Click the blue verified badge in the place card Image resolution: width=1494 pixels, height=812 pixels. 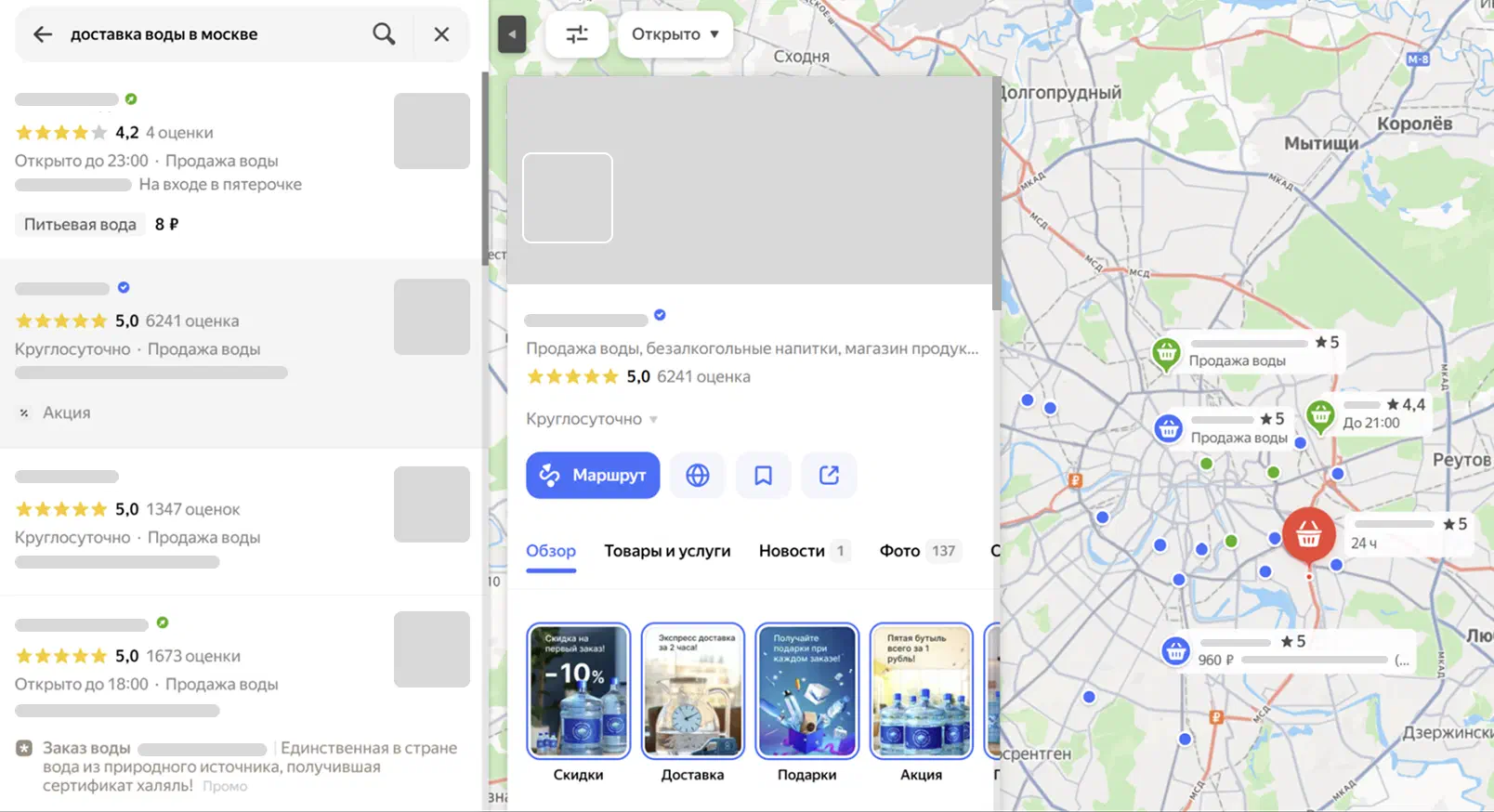(660, 315)
